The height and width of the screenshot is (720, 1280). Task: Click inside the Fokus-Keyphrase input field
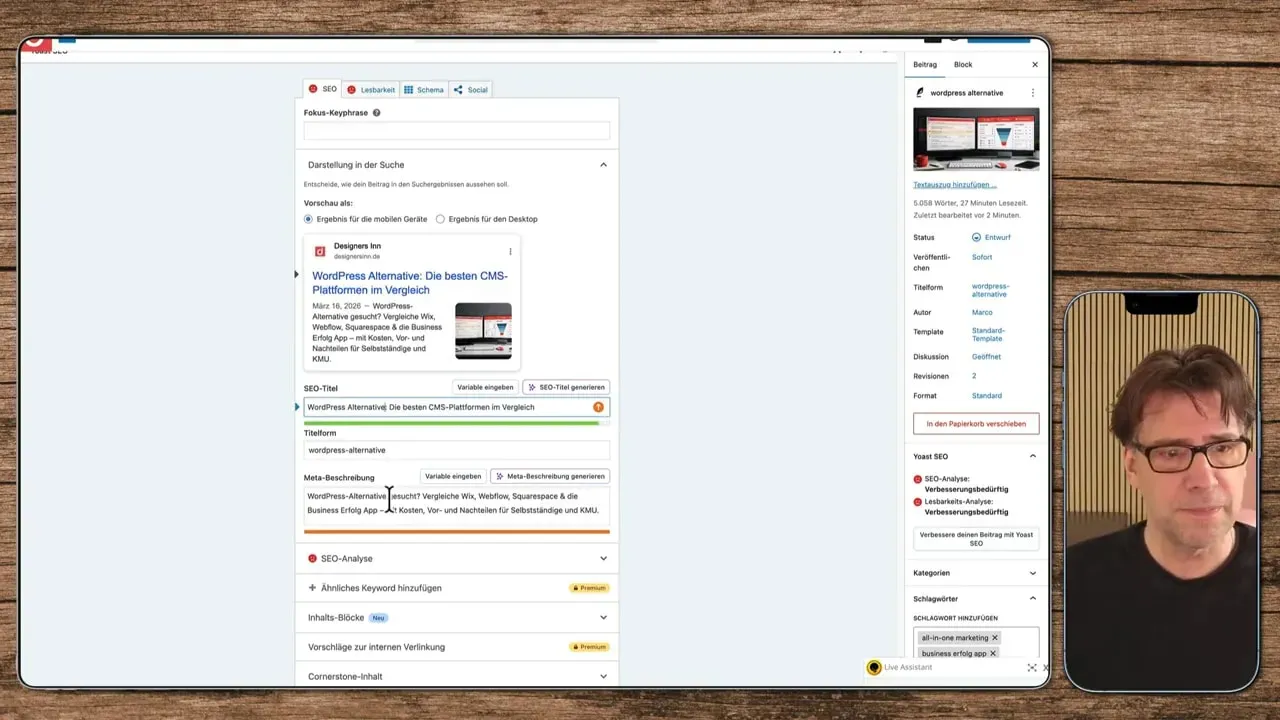[x=456, y=131]
